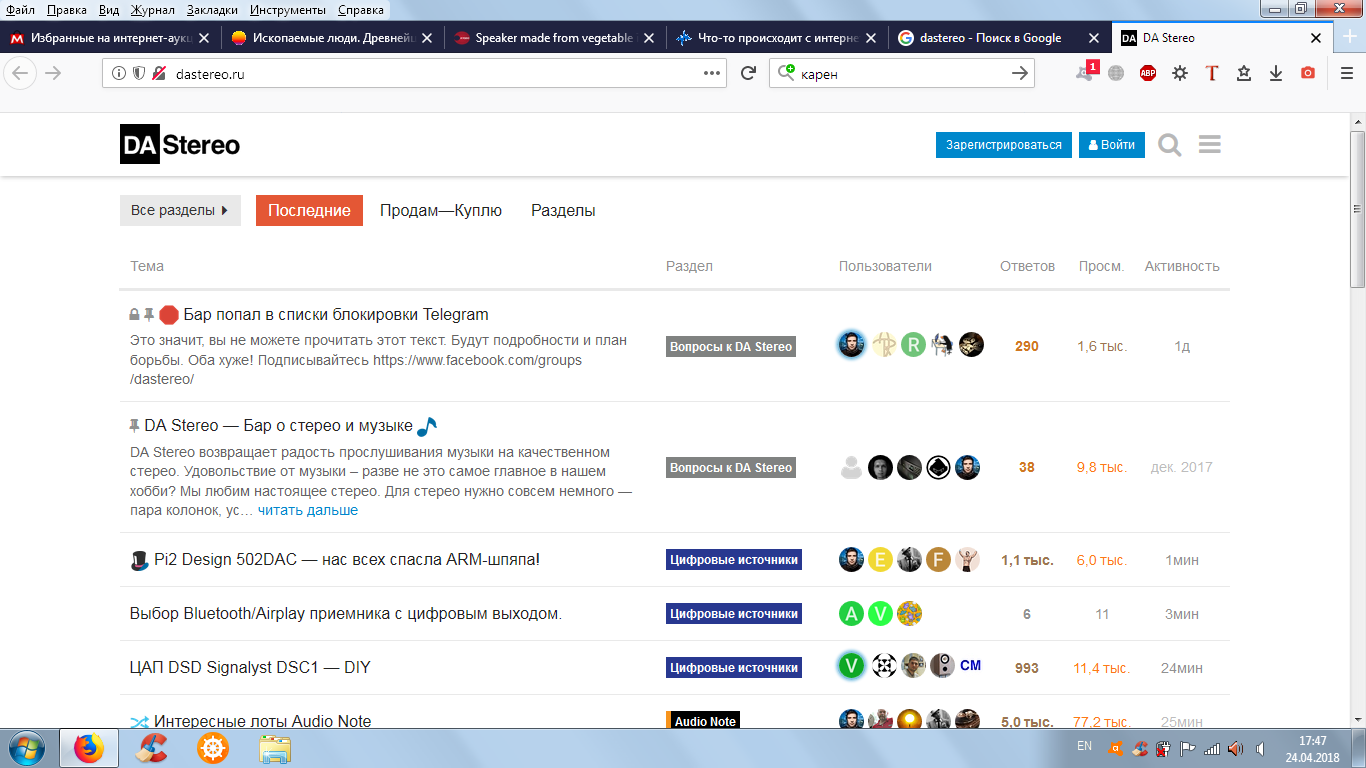The image size is (1366, 768).
Task: Click the Adblock Plus ABP icon
Action: click(1148, 73)
